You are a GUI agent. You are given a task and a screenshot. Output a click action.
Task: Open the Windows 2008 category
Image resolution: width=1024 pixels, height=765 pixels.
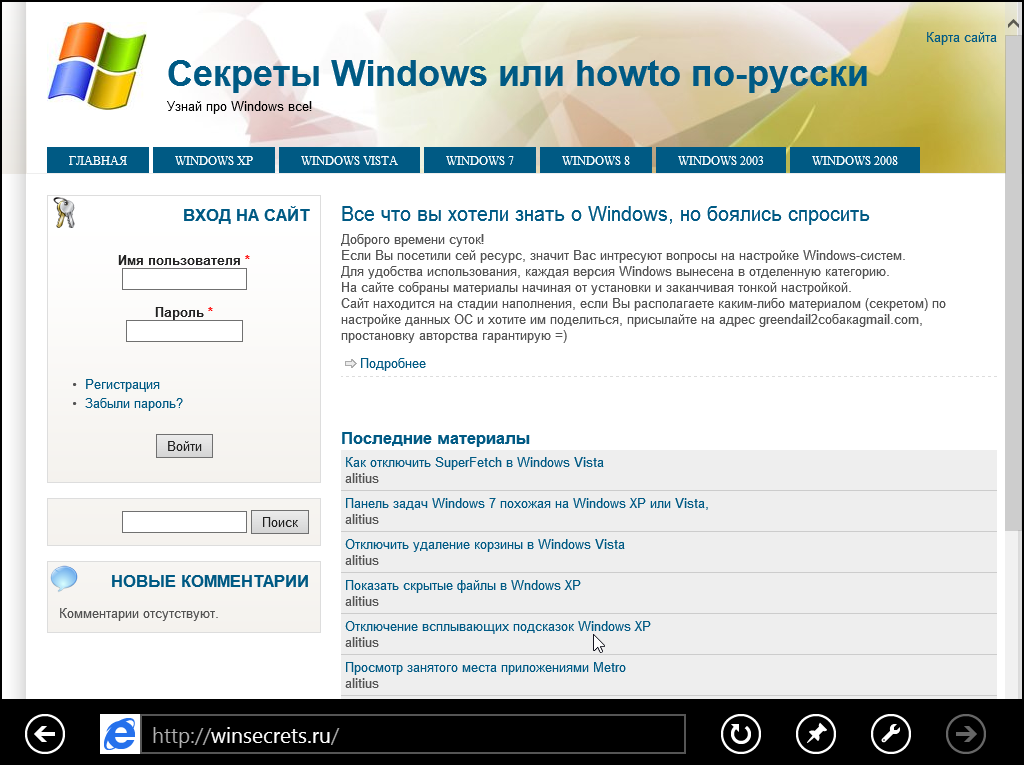pos(854,160)
